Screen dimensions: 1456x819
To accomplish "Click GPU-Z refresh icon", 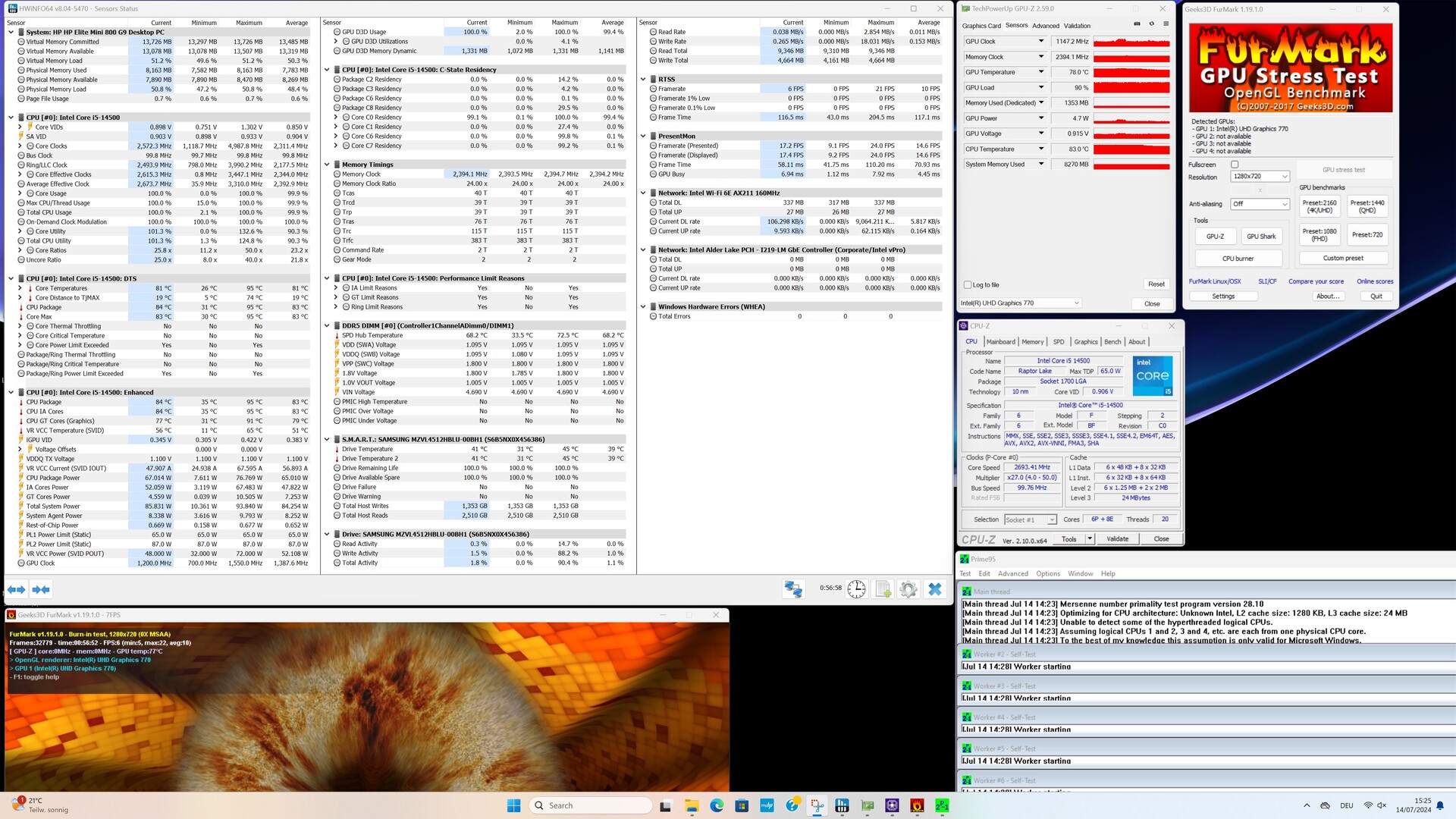I will click(1151, 24).
